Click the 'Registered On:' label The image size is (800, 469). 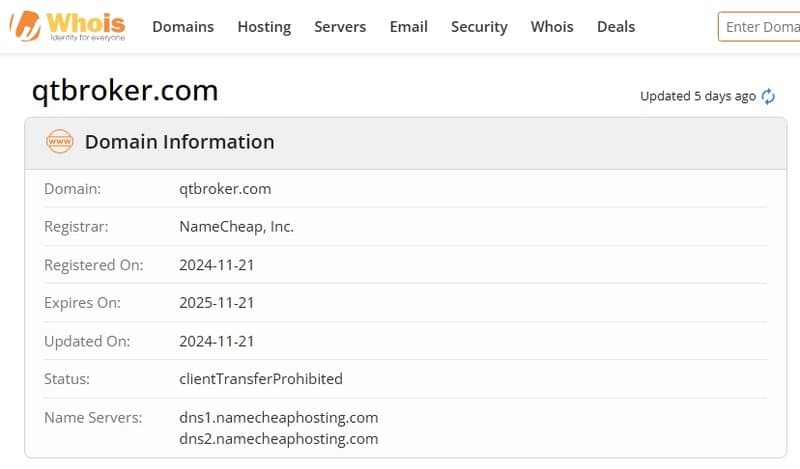93,265
